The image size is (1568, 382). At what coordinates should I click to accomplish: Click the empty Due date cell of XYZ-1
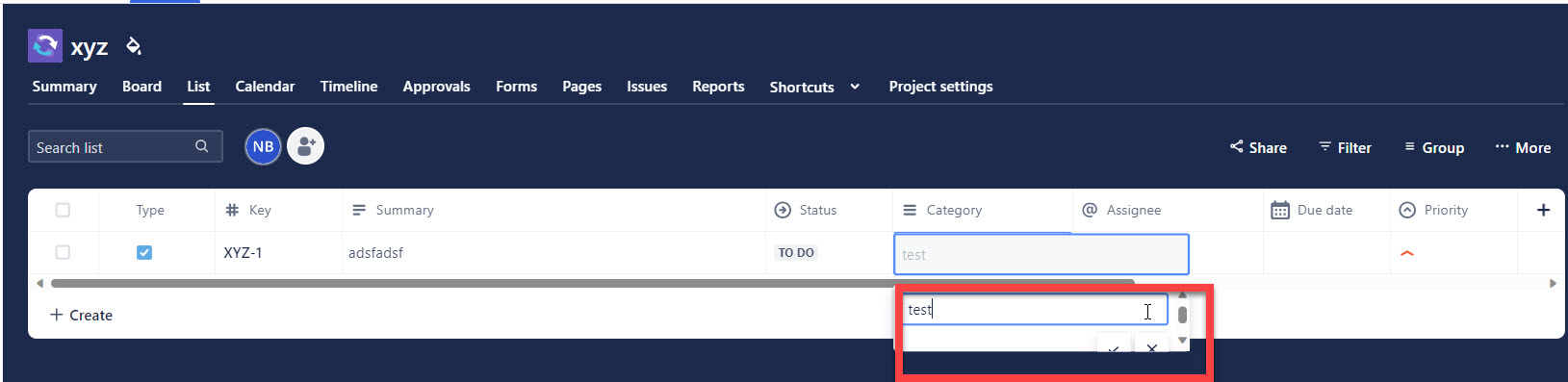point(1326,253)
